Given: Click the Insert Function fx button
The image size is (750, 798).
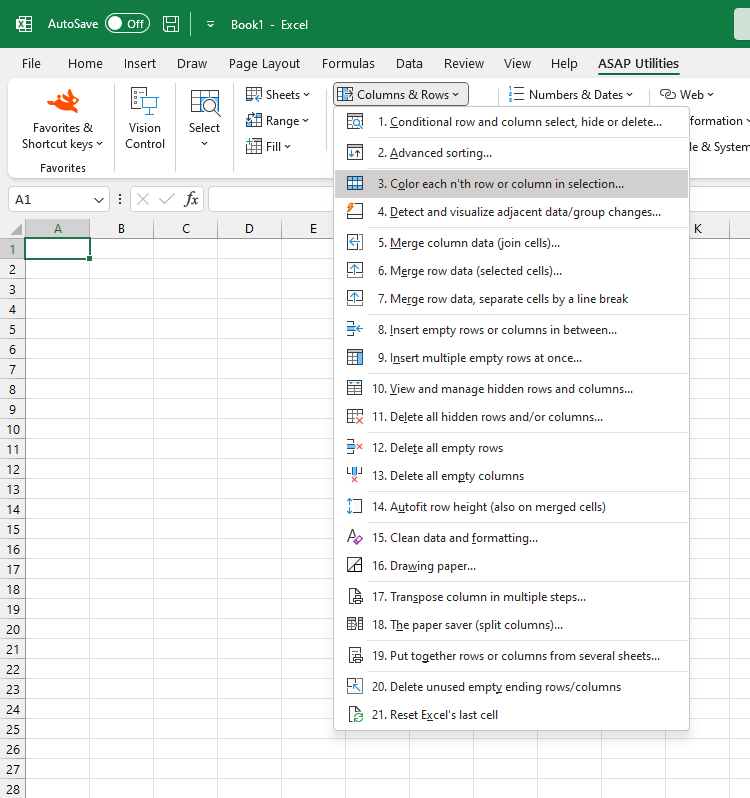Looking at the screenshot, I should (x=191, y=199).
